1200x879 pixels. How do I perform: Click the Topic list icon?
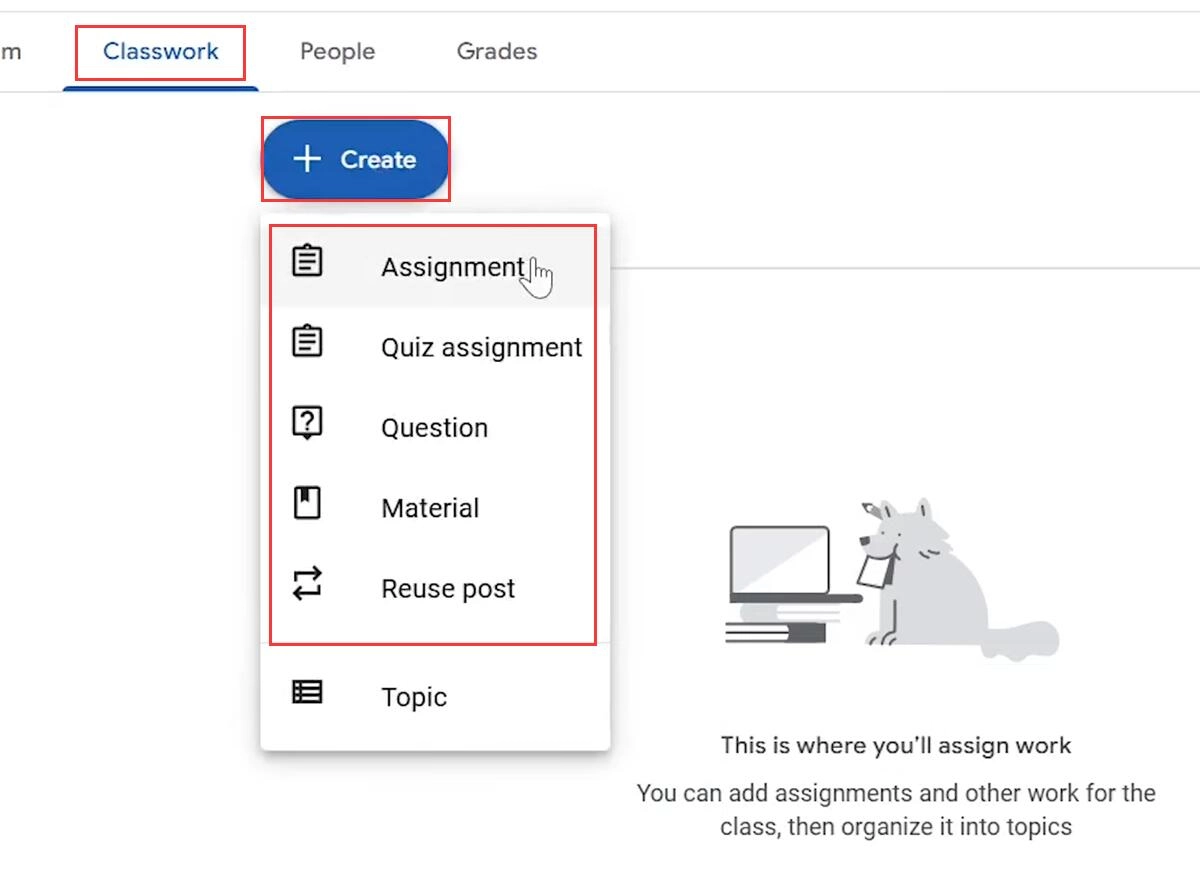305,691
